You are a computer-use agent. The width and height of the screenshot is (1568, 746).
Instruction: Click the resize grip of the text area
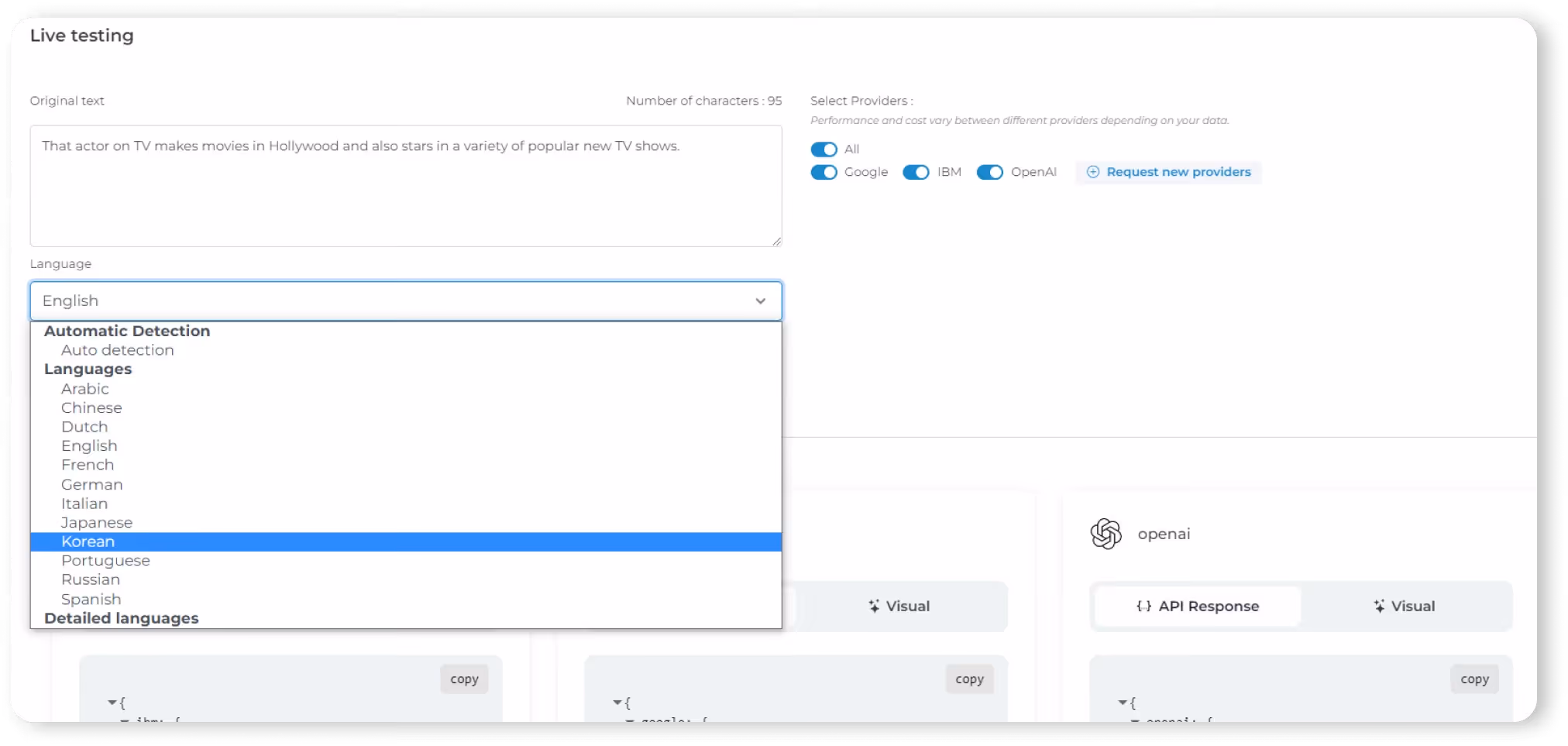tap(775, 241)
